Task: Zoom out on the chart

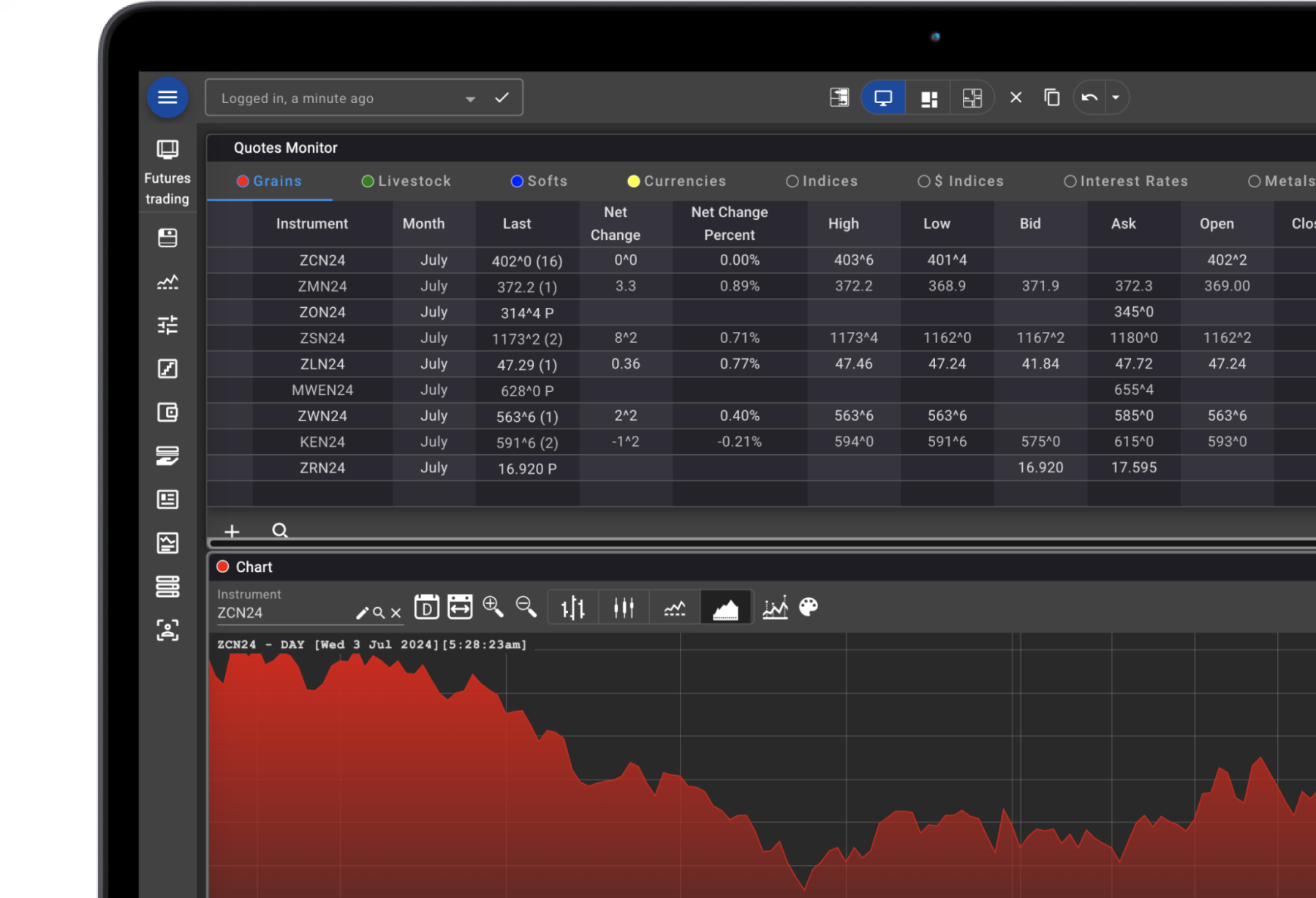Action: 526,607
